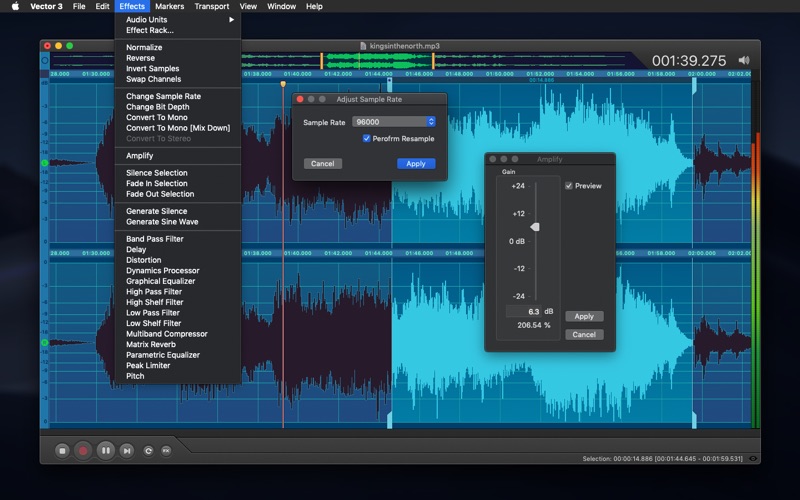Click the Gain slider handle
The height and width of the screenshot is (500, 800).
(x=535, y=227)
